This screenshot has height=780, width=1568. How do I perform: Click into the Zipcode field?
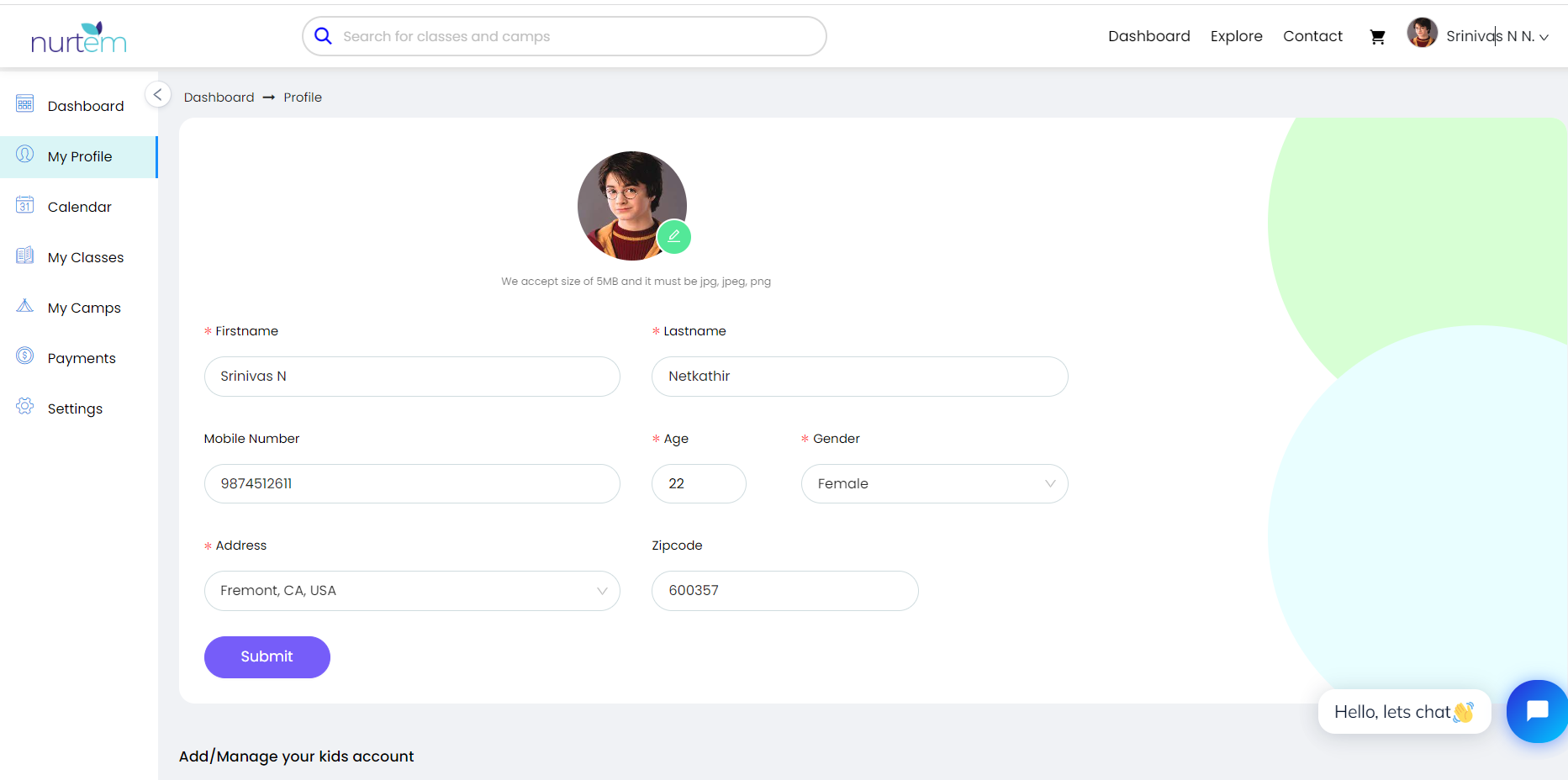pyautogui.click(x=784, y=591)
